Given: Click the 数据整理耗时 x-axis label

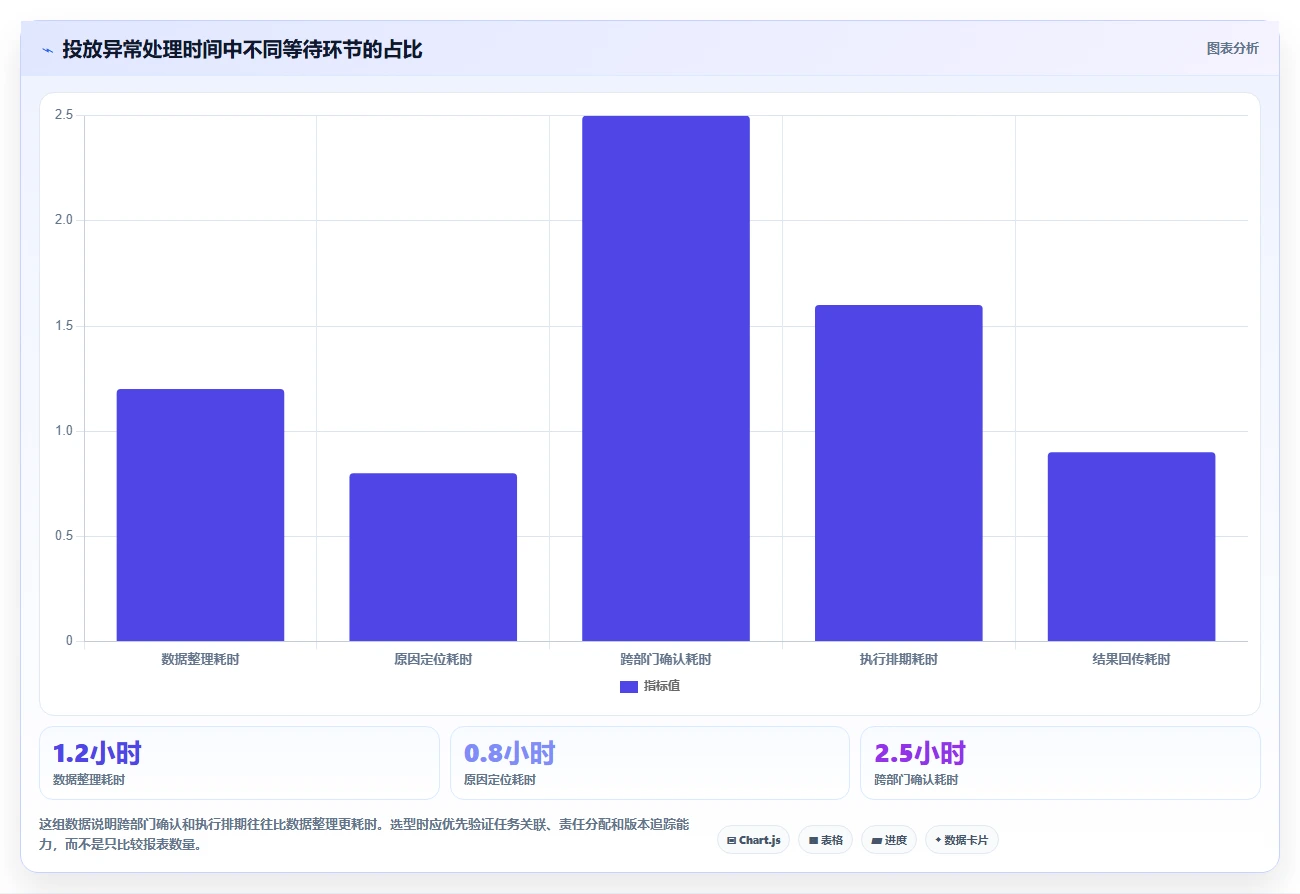Looking at the screenshot, I should point(200,660).
